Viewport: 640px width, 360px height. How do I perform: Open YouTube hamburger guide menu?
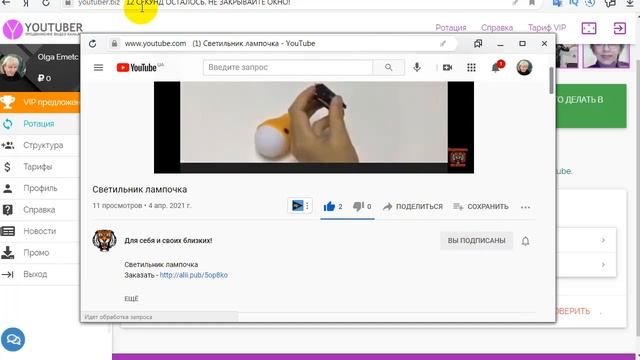click(98, 68)
